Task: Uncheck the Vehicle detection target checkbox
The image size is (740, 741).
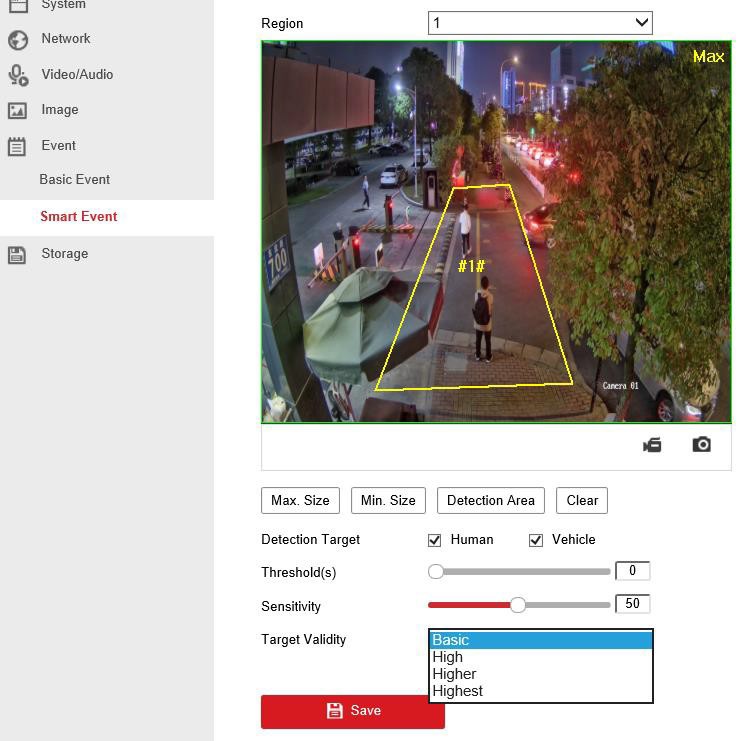Action: coord(536,540)
